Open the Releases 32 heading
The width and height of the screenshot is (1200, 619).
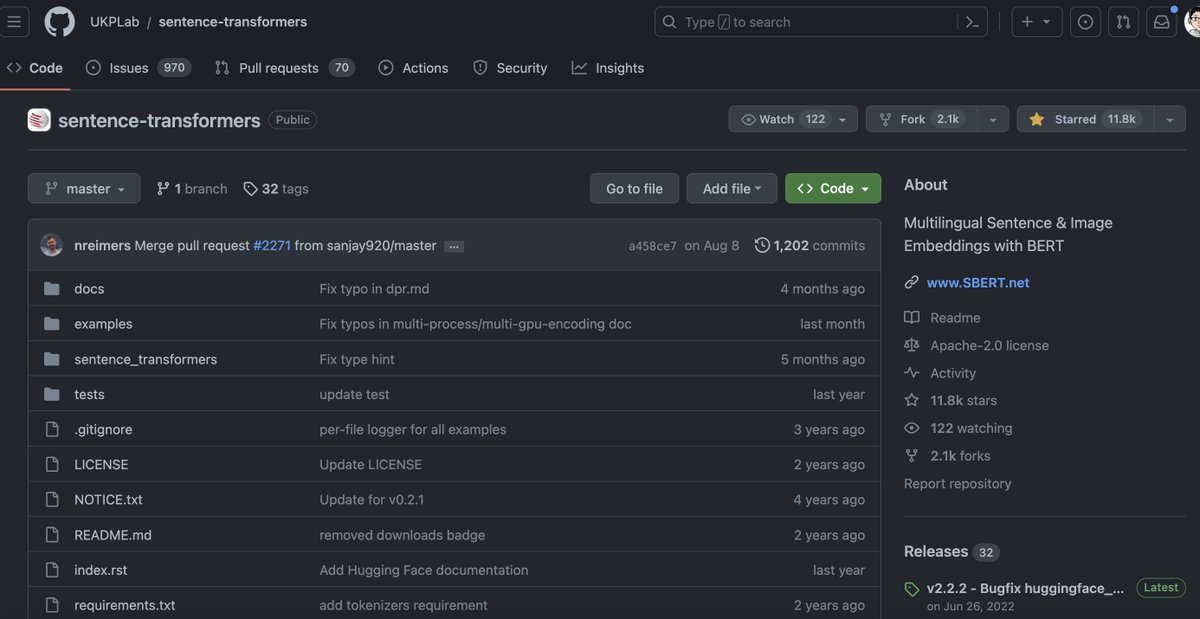[x=951, y=552]
